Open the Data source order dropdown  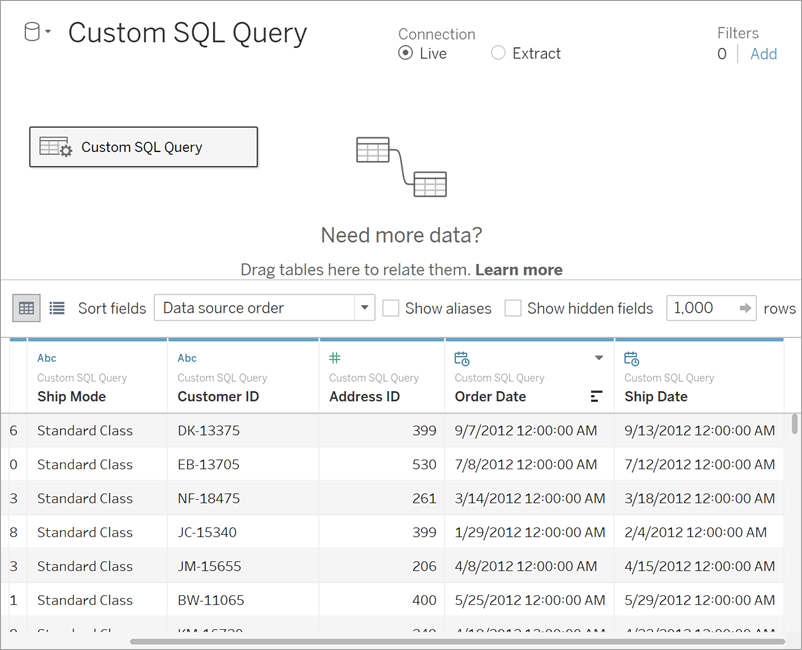(x=364, y=308)
